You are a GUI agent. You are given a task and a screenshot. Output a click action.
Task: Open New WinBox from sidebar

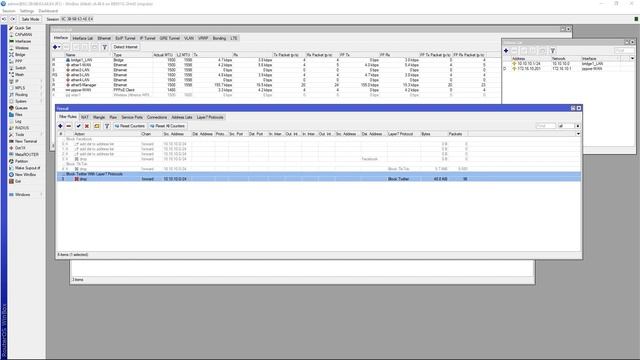tap(22, 175)
